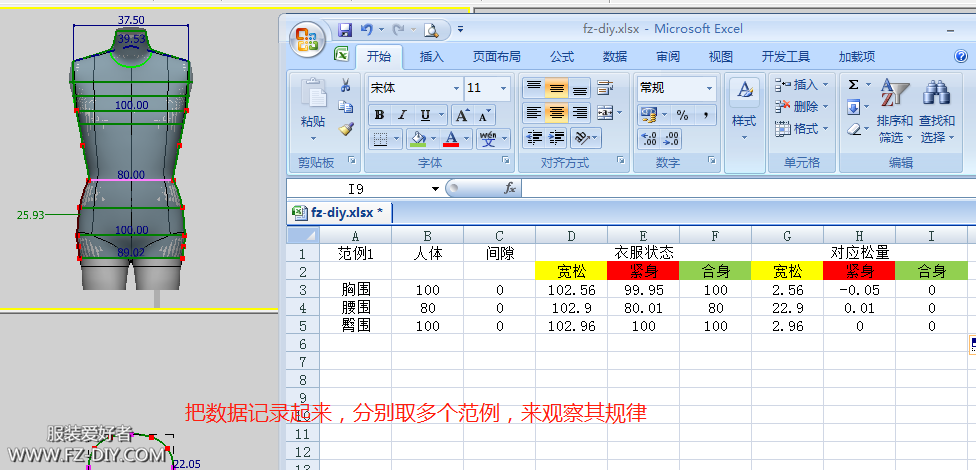Viewport: 976px width, 470px height.
Task: Click the Fill down arrow icon
Action: [853, 107]
